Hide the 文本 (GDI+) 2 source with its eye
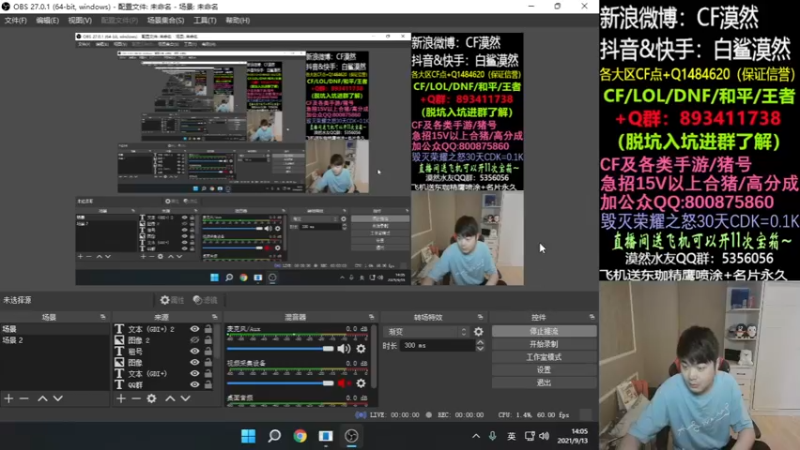800x450 pixels. tap(195, 329)
